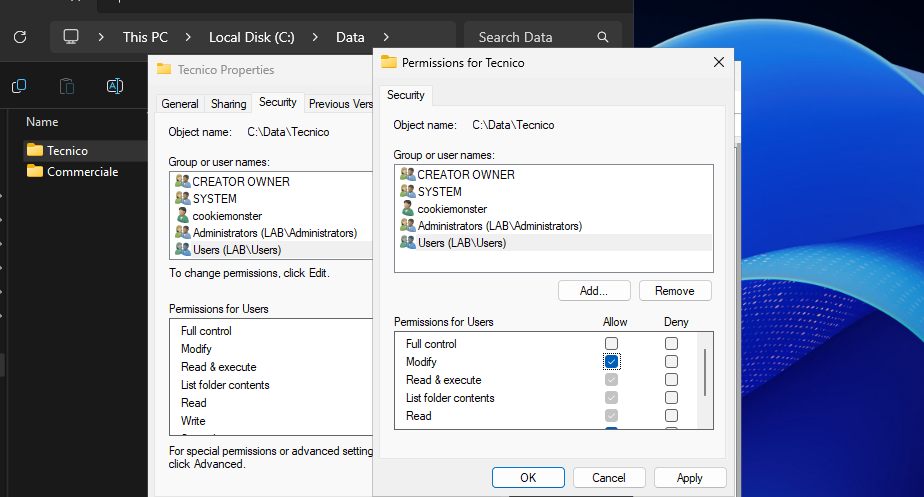Open the General tab in Tecnico Properties

180,104
